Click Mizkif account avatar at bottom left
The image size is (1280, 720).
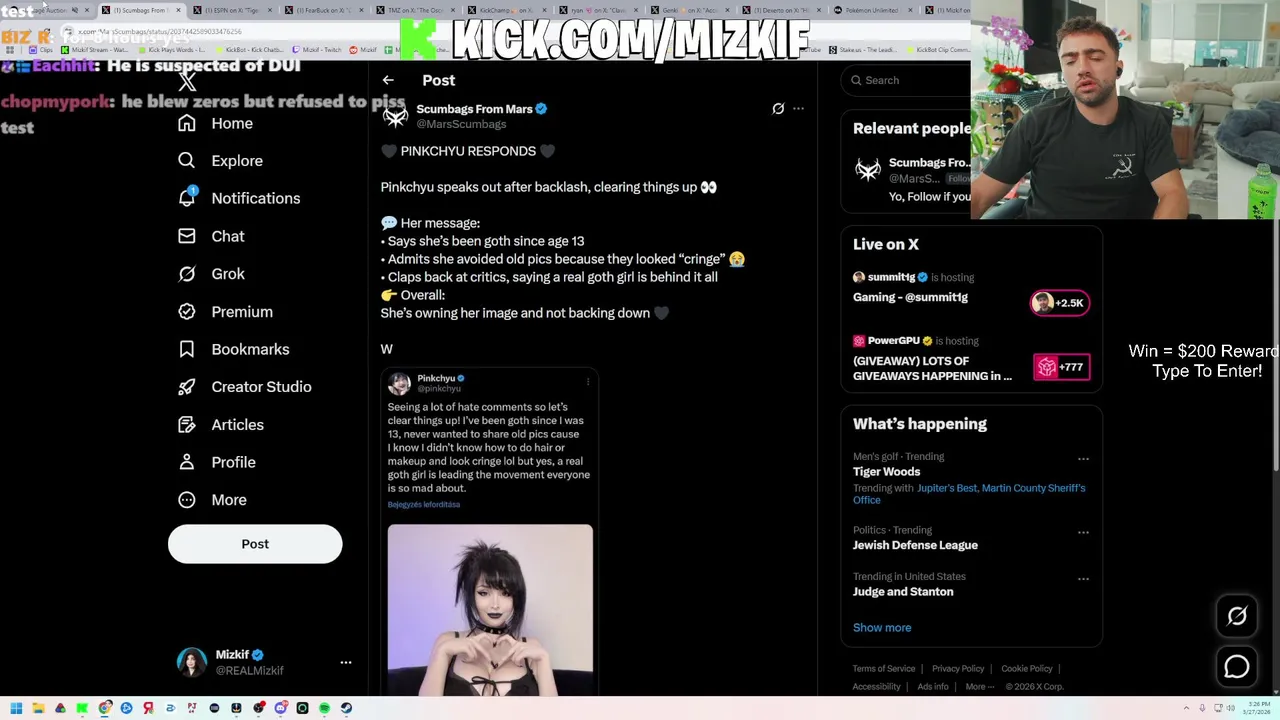(191, 662)
